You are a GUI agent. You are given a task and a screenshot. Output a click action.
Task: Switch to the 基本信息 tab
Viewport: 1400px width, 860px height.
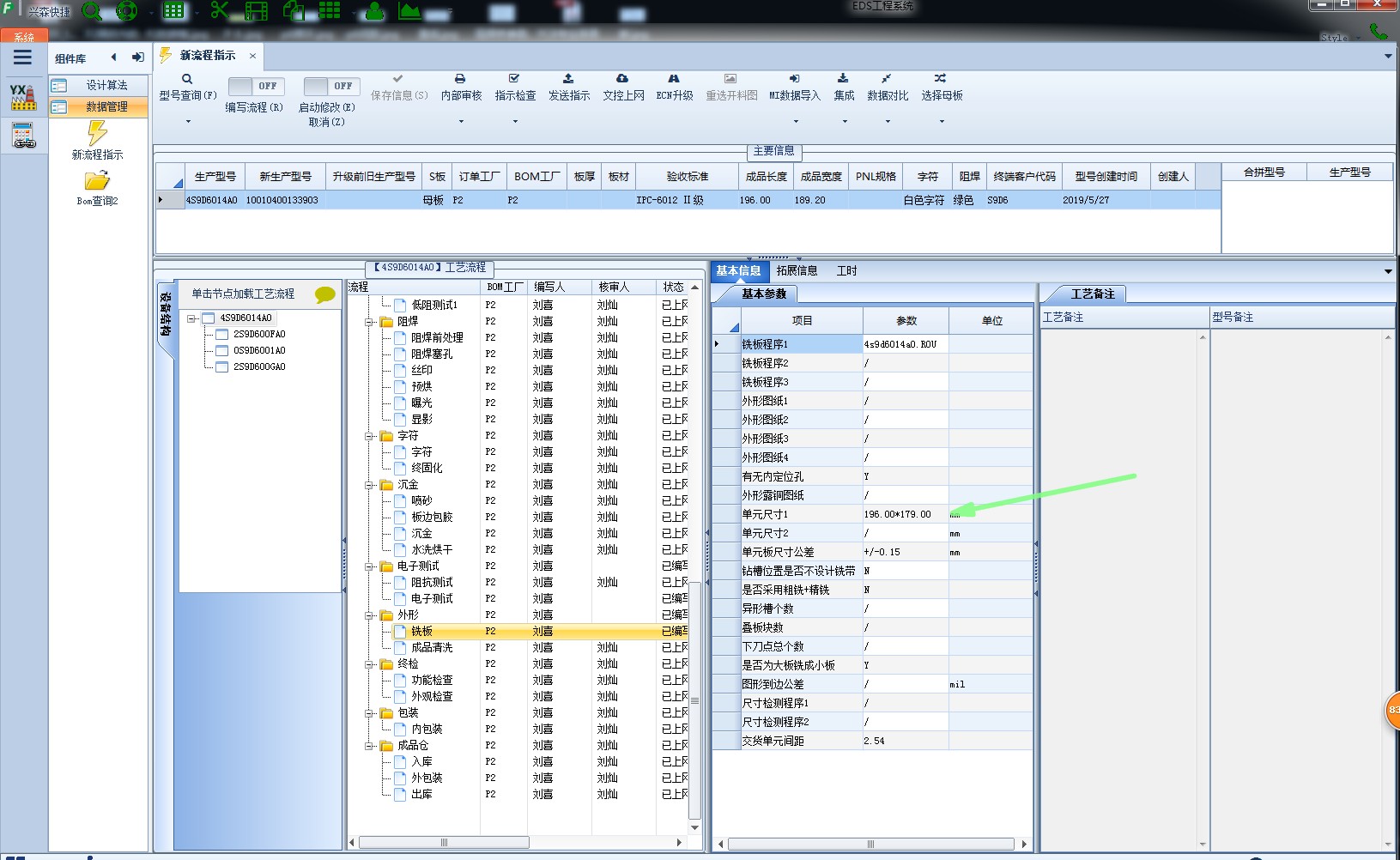click(x=738, y=270)
